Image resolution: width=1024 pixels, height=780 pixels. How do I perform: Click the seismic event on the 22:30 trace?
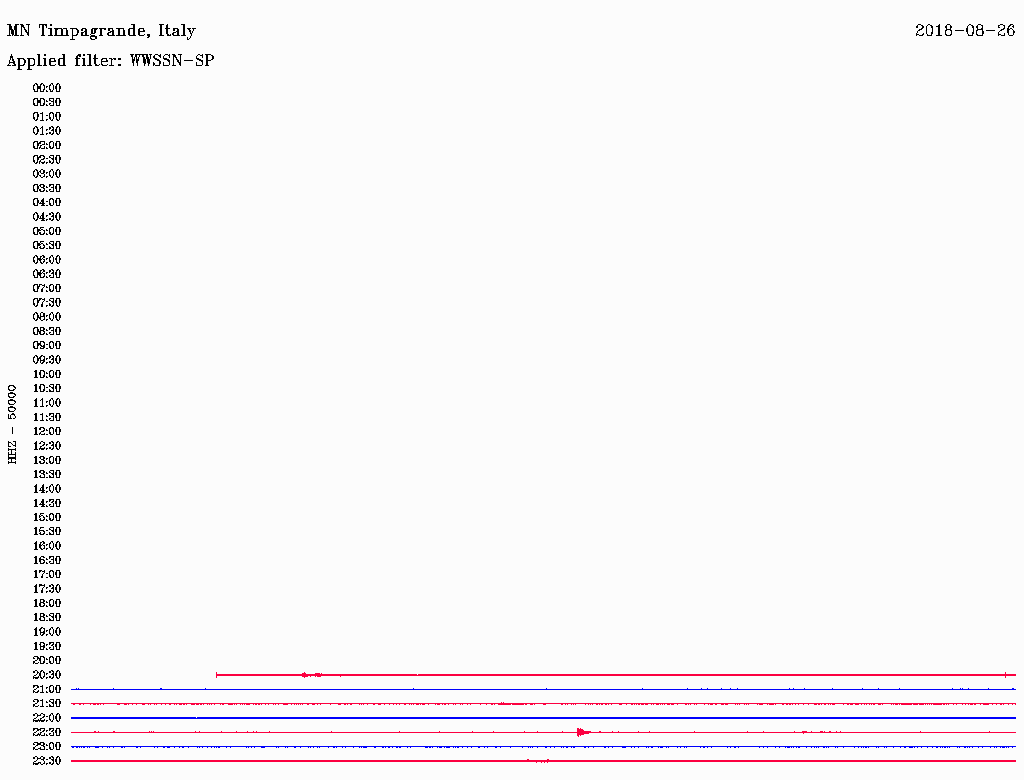click(583, 732)
